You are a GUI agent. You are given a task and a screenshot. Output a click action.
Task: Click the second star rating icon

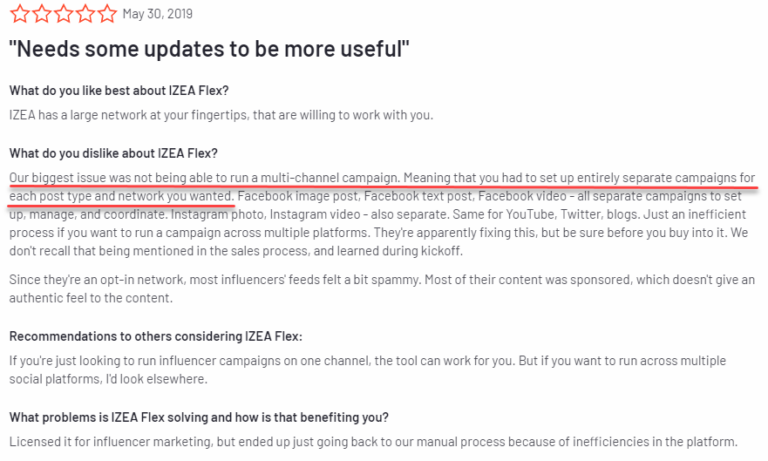tap(42, 14)
